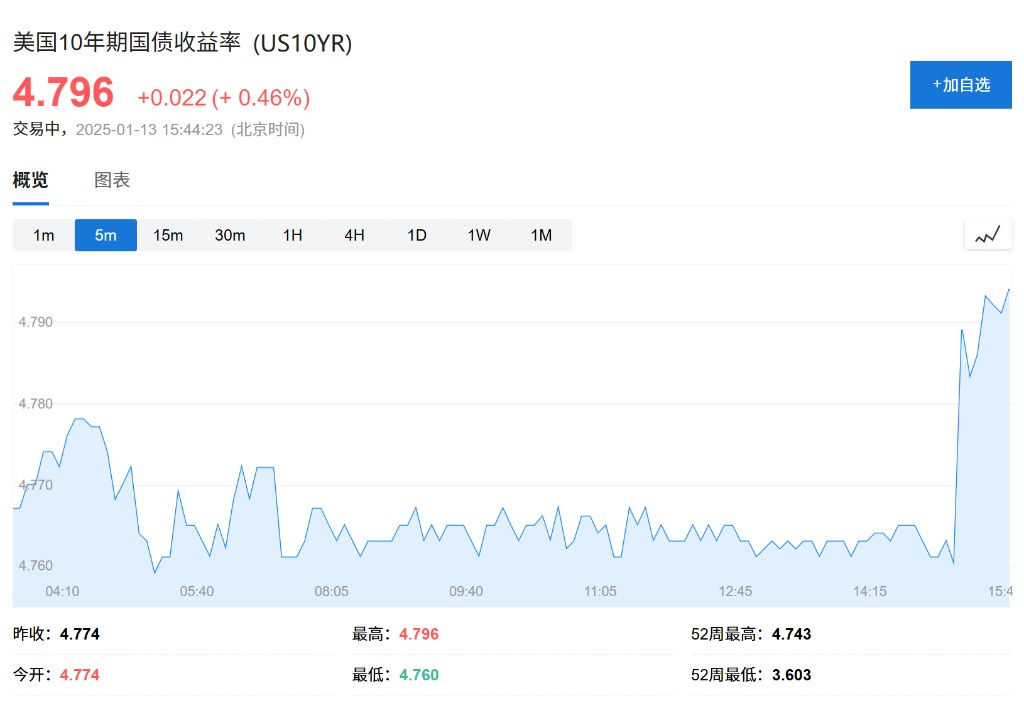Choose the 15m chart interval
The image size is (1024, 719).
click(168, 235)
